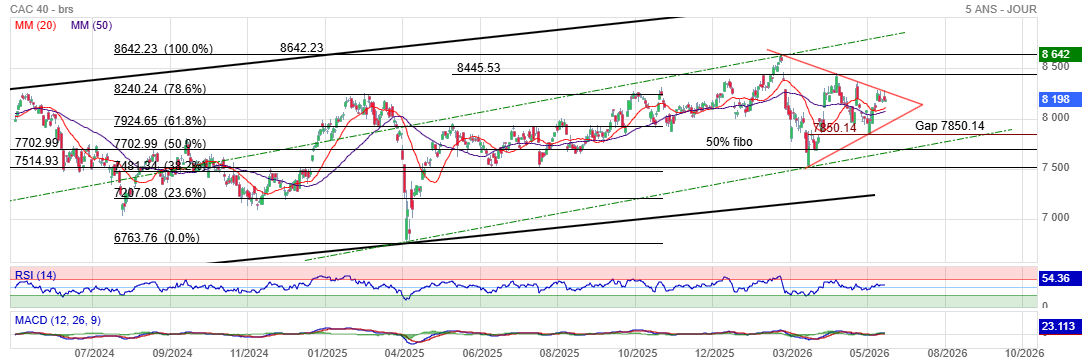
Task: Click the Gap 7850.14 annotation
Action: (x=950, y=126)
